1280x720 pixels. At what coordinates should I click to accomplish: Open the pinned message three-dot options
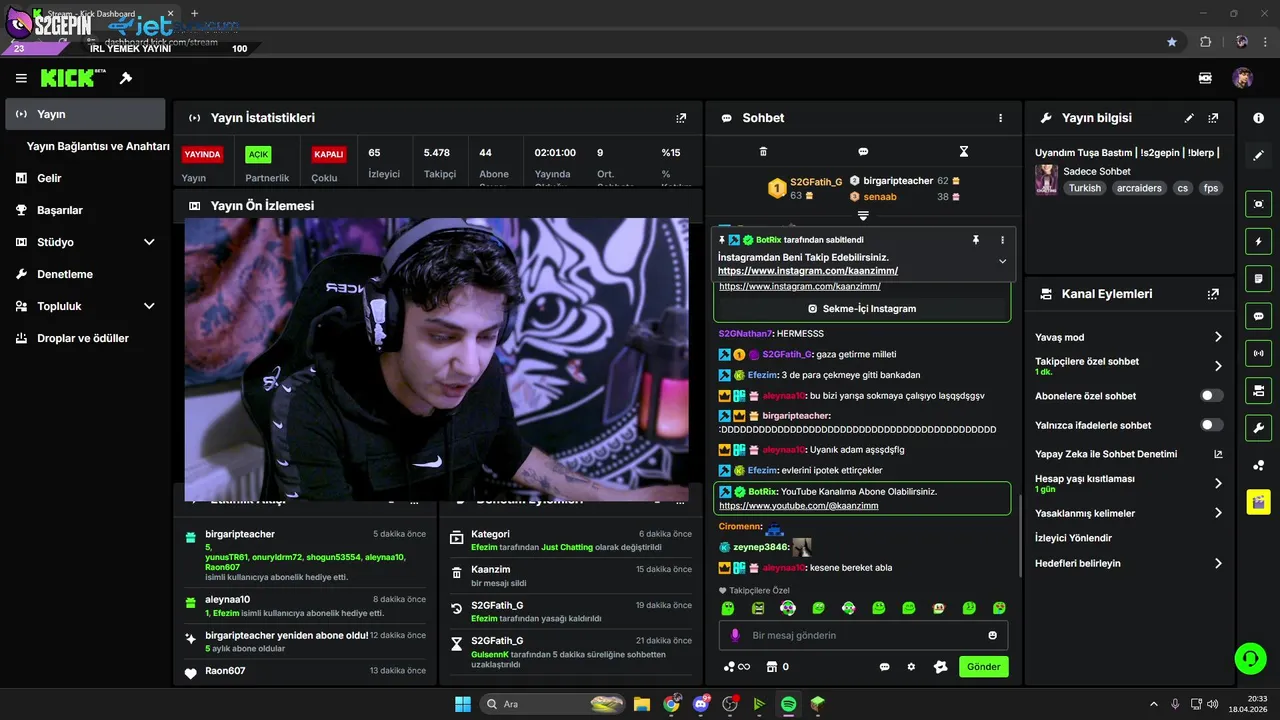(x=1002, y=240)
